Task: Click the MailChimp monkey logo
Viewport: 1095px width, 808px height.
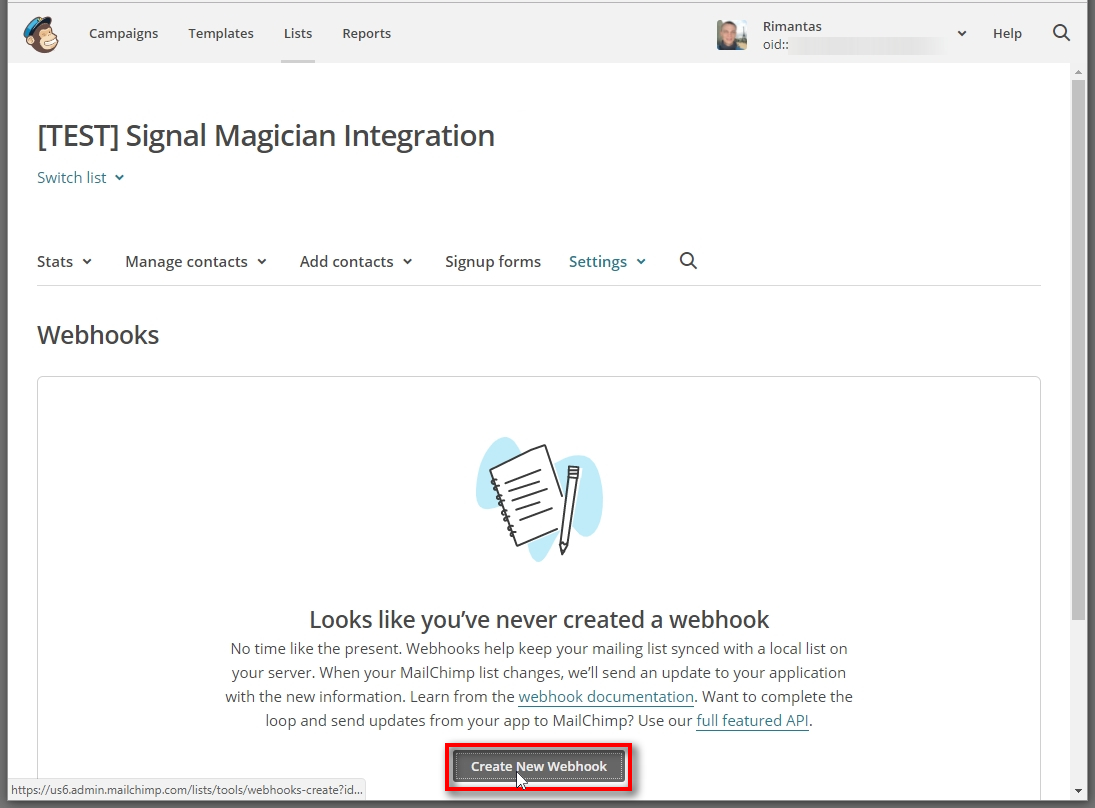Action: point(41,33)
